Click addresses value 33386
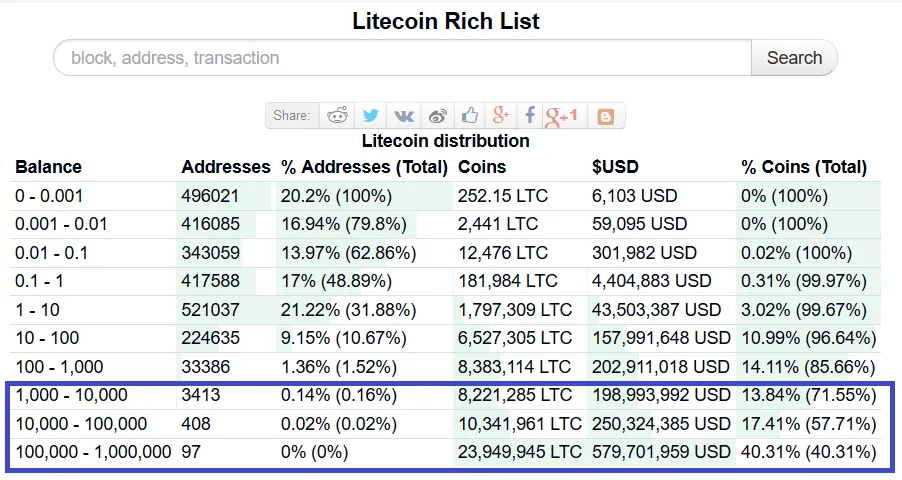 (x=206, y=367)
